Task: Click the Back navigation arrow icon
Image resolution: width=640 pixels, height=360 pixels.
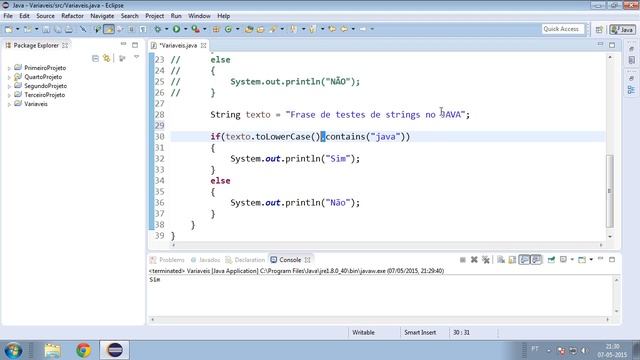Action: pyautogui.click(x=344, y=29)
